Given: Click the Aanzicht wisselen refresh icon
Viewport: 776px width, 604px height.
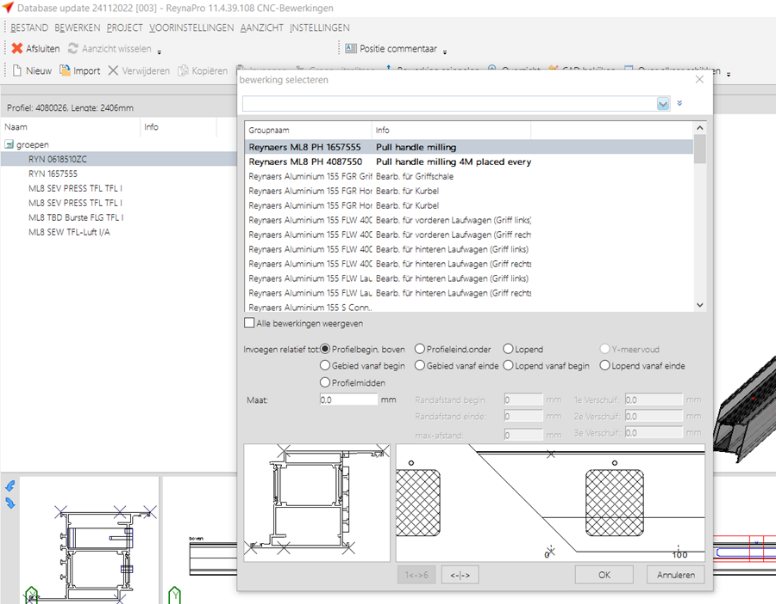Looking at the screenshot, I should pos(73,48).
